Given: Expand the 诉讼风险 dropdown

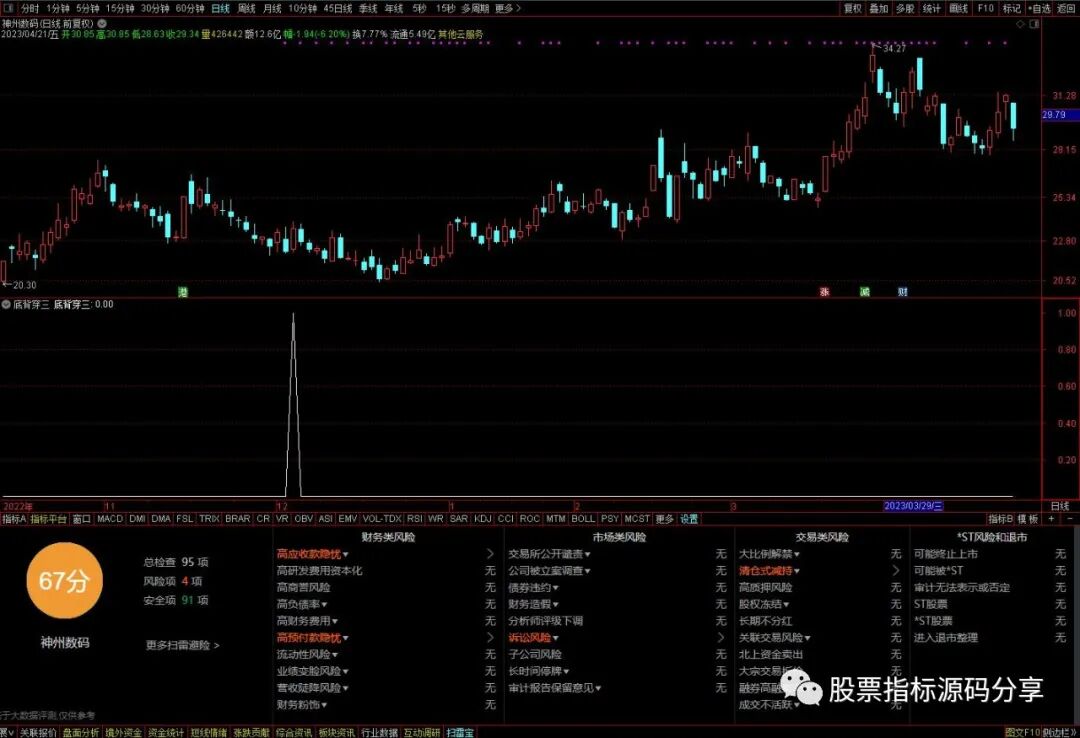Looking at the screenshot, I should [533, 637].
